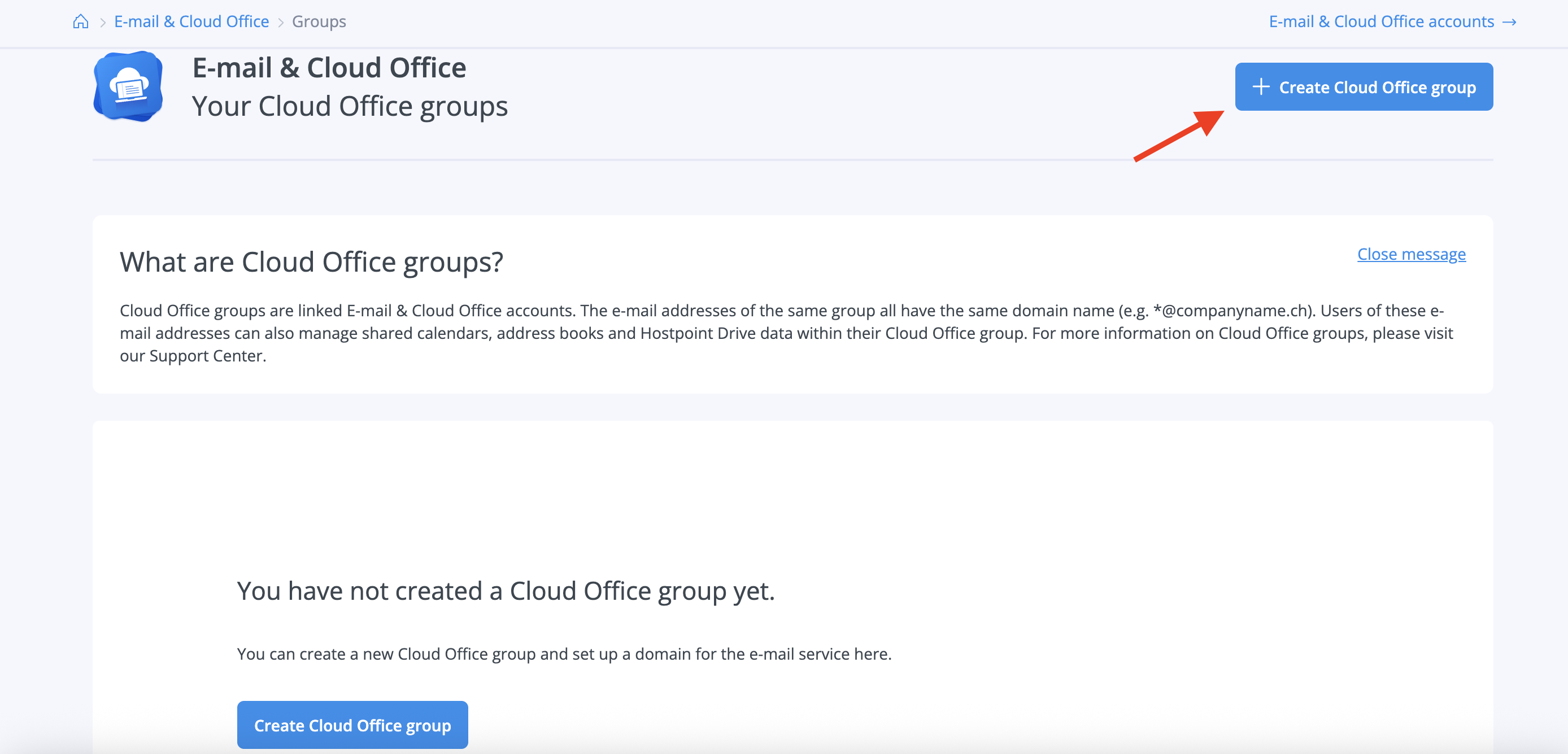
Task: Click the You have not created heading
Action: tap(505, 591)
